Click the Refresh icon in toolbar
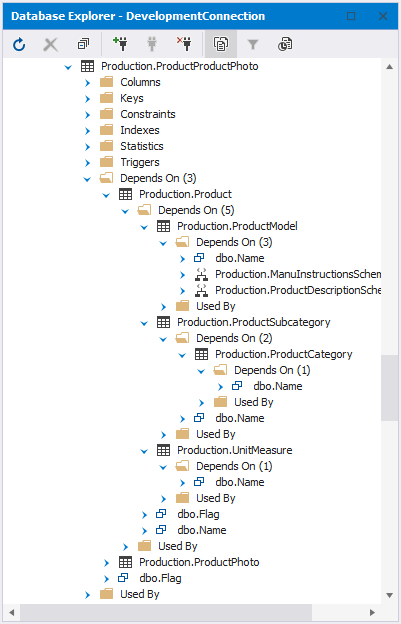 coord(19,44)
